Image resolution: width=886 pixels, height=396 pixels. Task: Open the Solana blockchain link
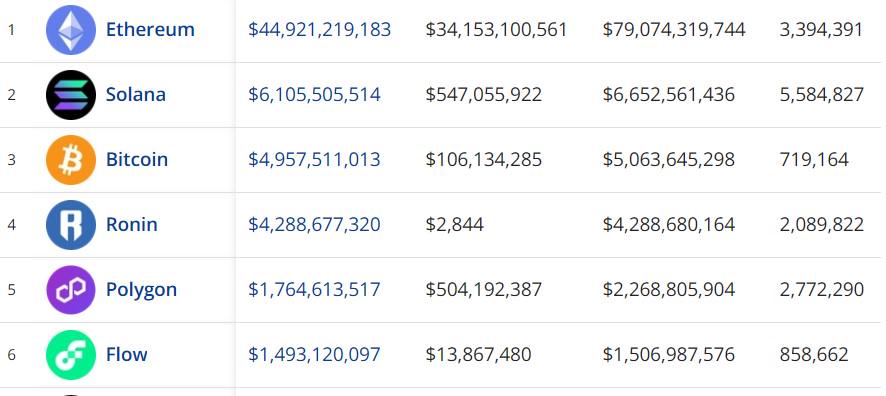pyautogui.click(x=136, y=94)
